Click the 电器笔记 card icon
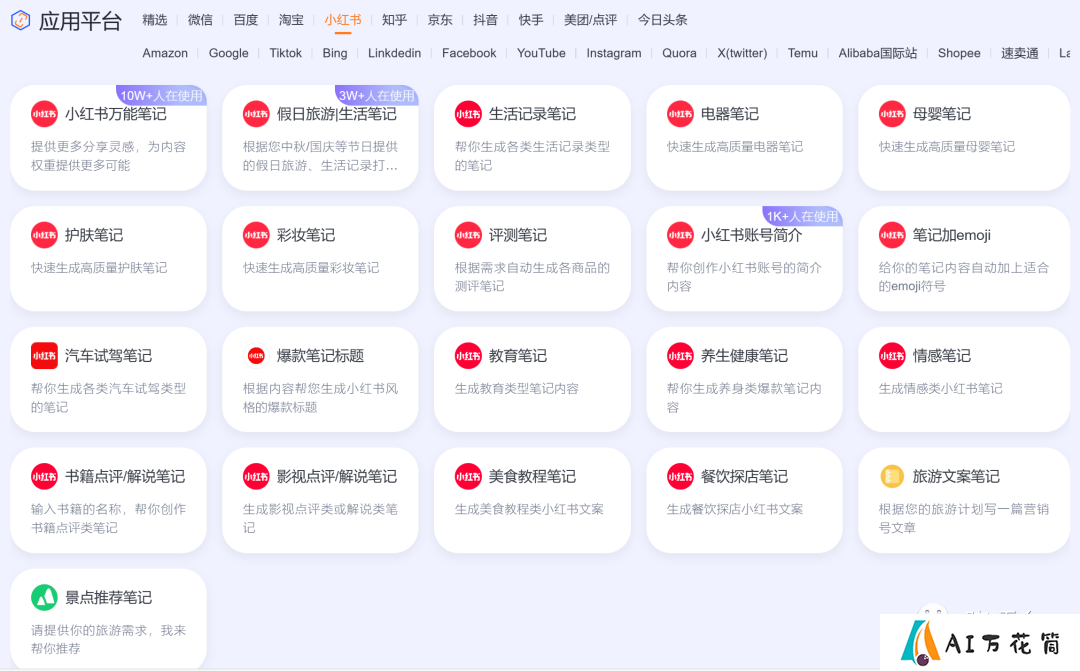Screen dimensions: 1080x671 coord(681,114)
